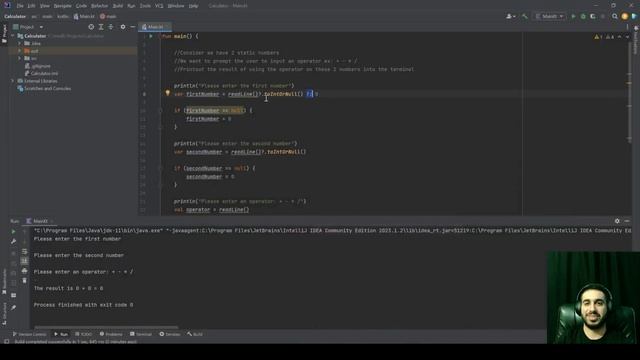Open the Refactor menu

(99, 6)
